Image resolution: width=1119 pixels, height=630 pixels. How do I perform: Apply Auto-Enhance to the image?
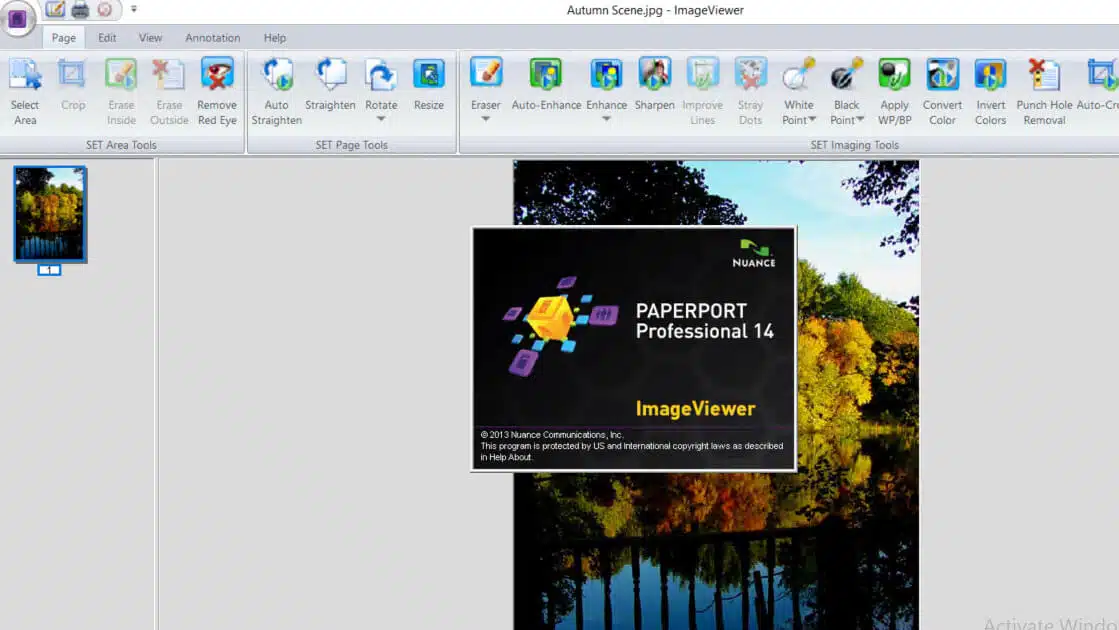tap(546, 85)
